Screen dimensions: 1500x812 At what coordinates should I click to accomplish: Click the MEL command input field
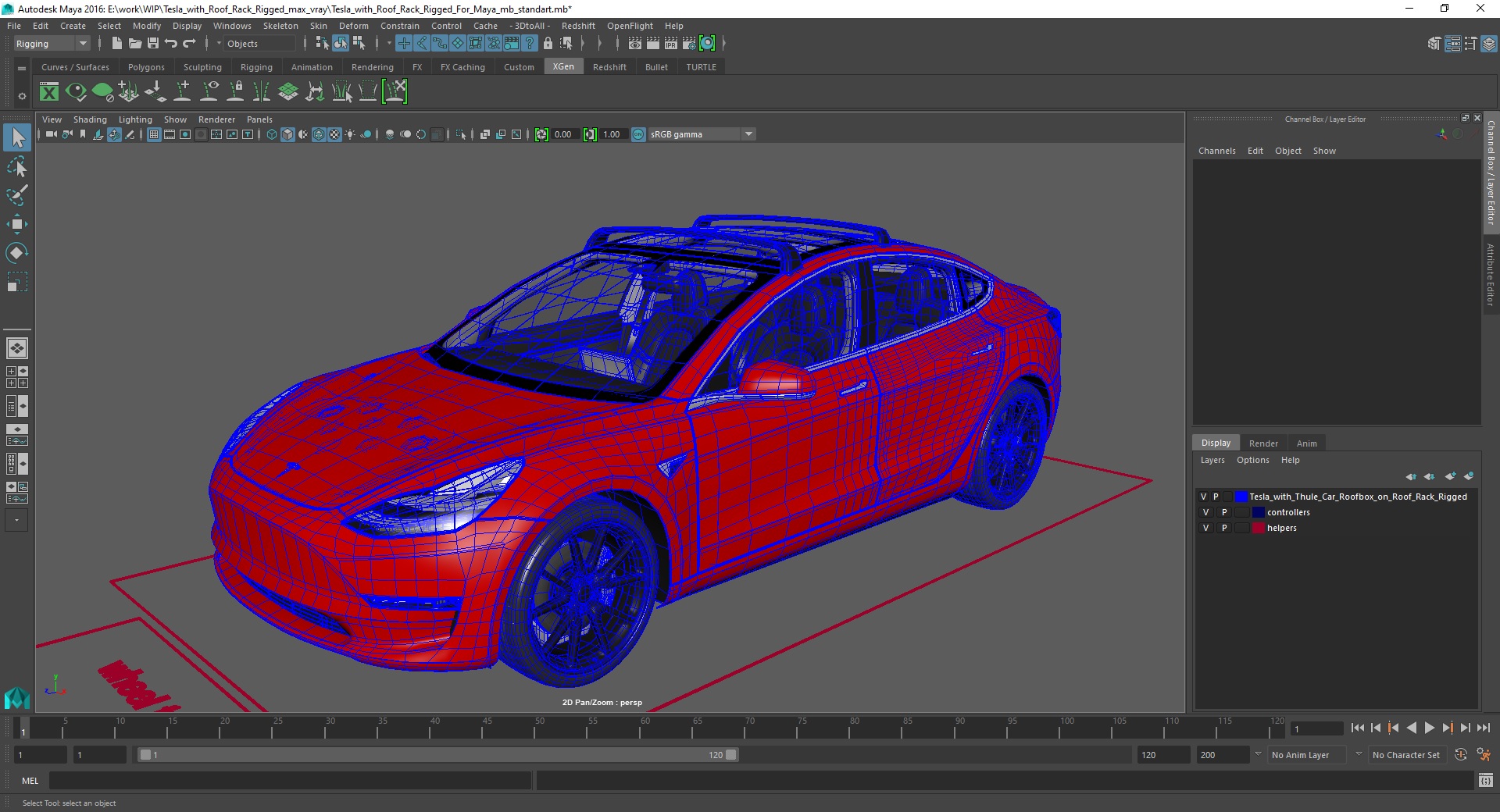point(290,781)
